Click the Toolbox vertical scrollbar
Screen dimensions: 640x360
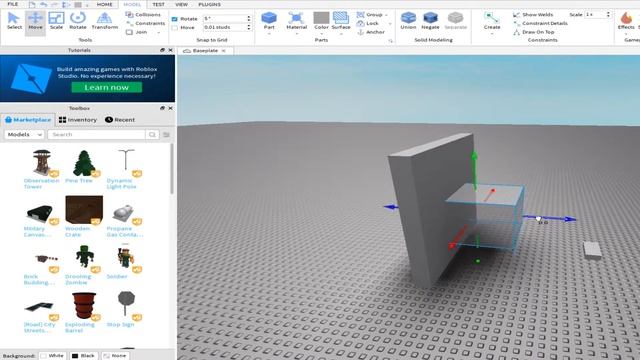click(x=171, y=169)
